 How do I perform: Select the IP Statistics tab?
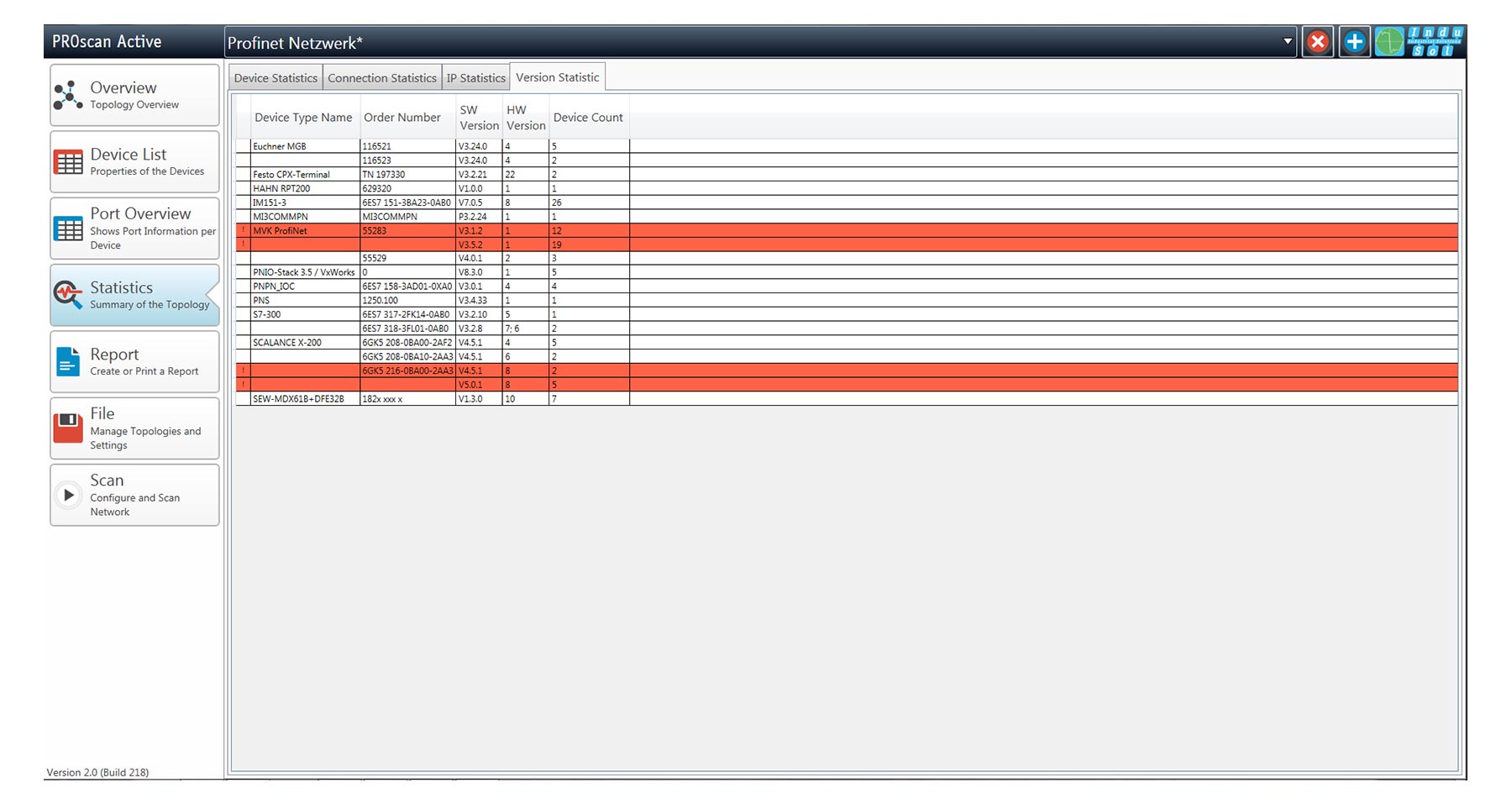coord(475,78)
